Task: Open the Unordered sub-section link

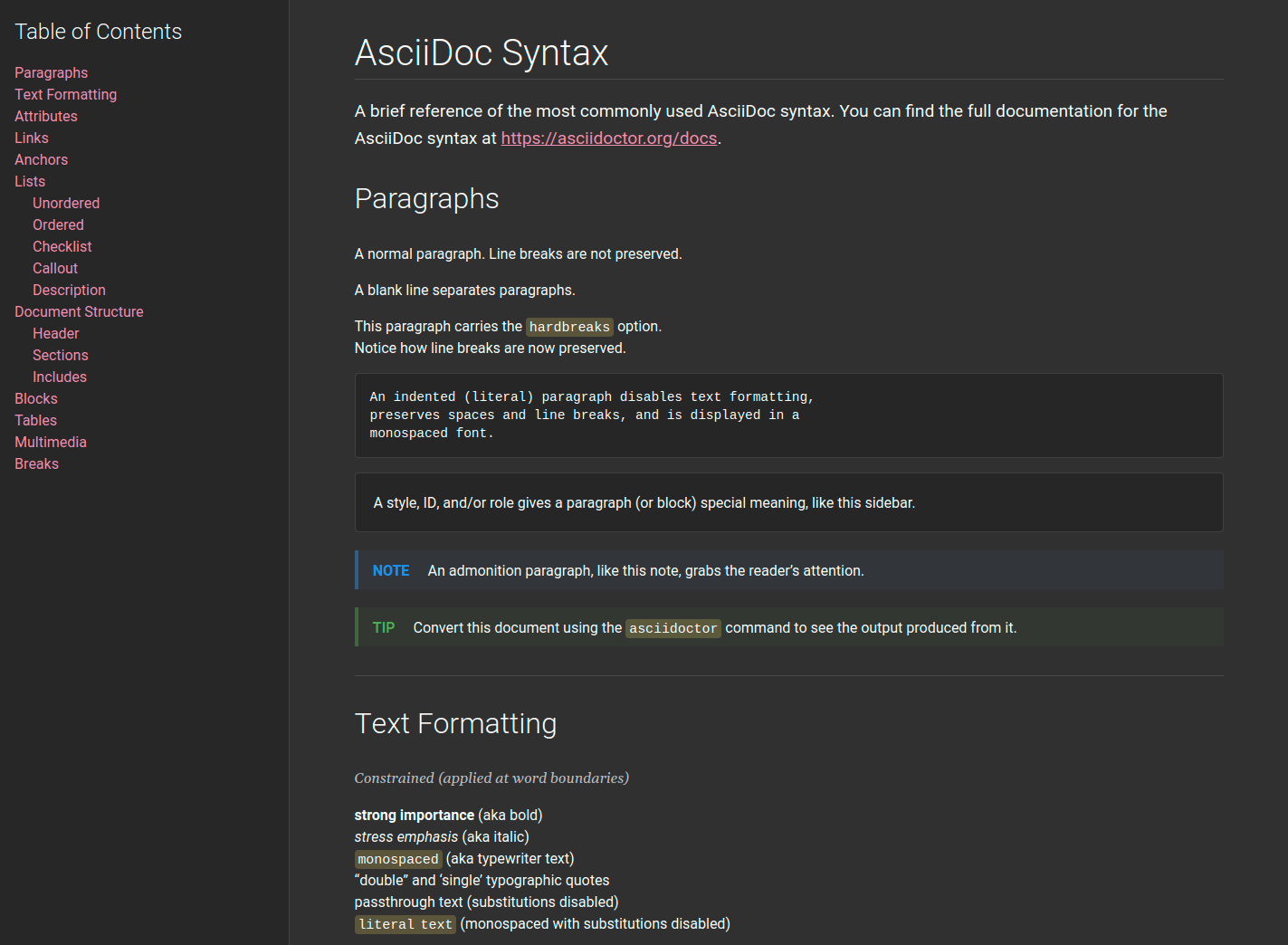Action: click(65, 203)
